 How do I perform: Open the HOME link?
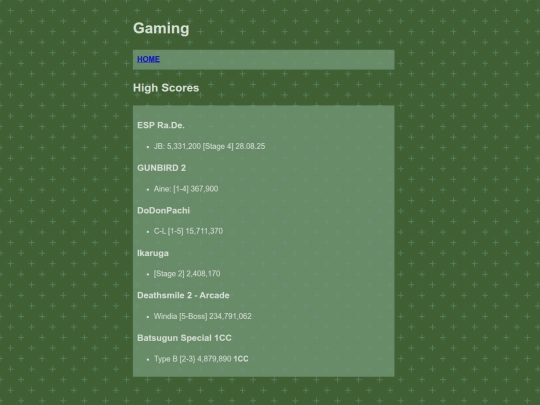point(148,59)
